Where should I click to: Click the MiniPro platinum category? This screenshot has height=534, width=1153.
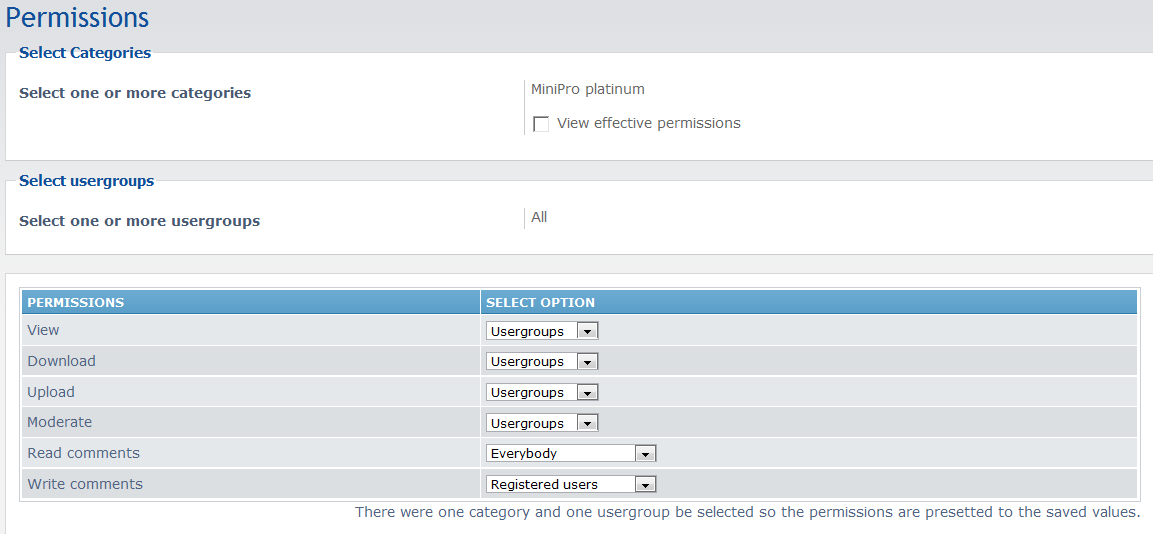(588, 89)
